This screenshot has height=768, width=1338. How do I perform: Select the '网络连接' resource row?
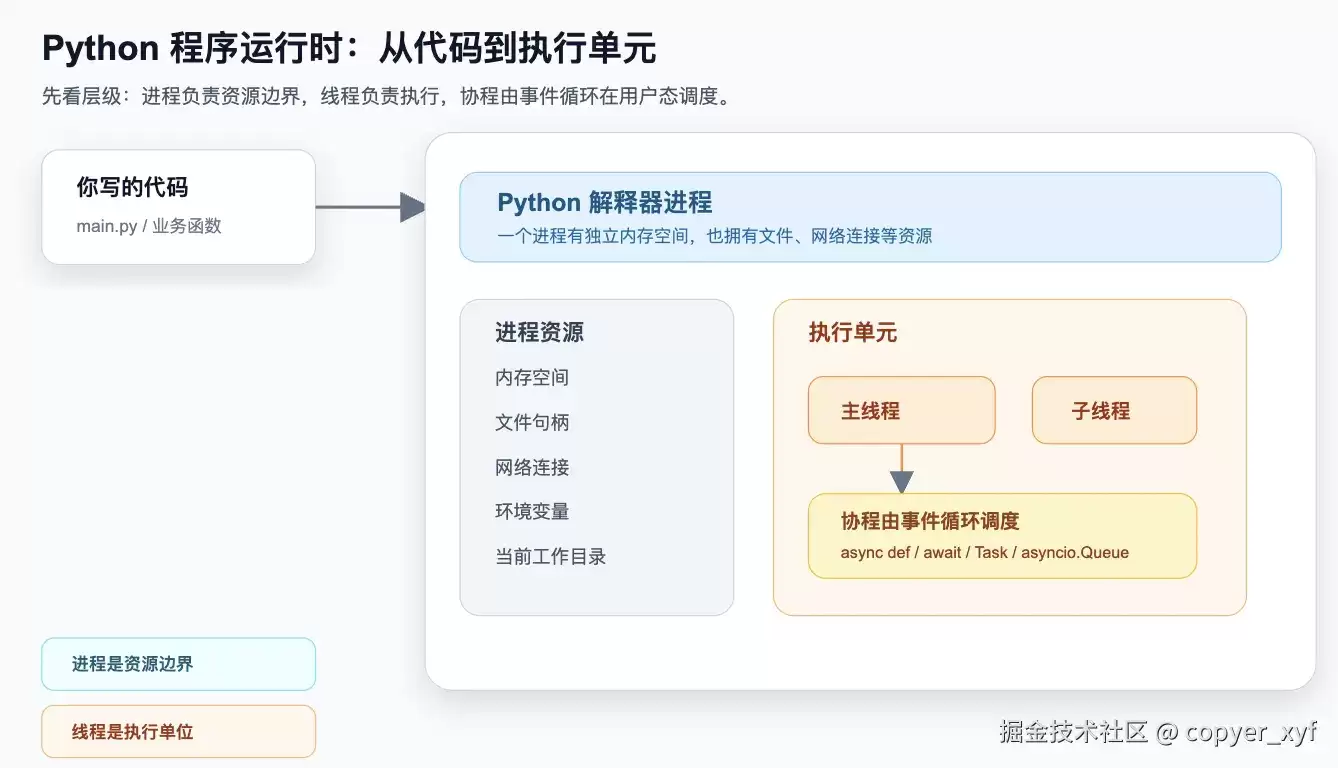click(532, 467)
